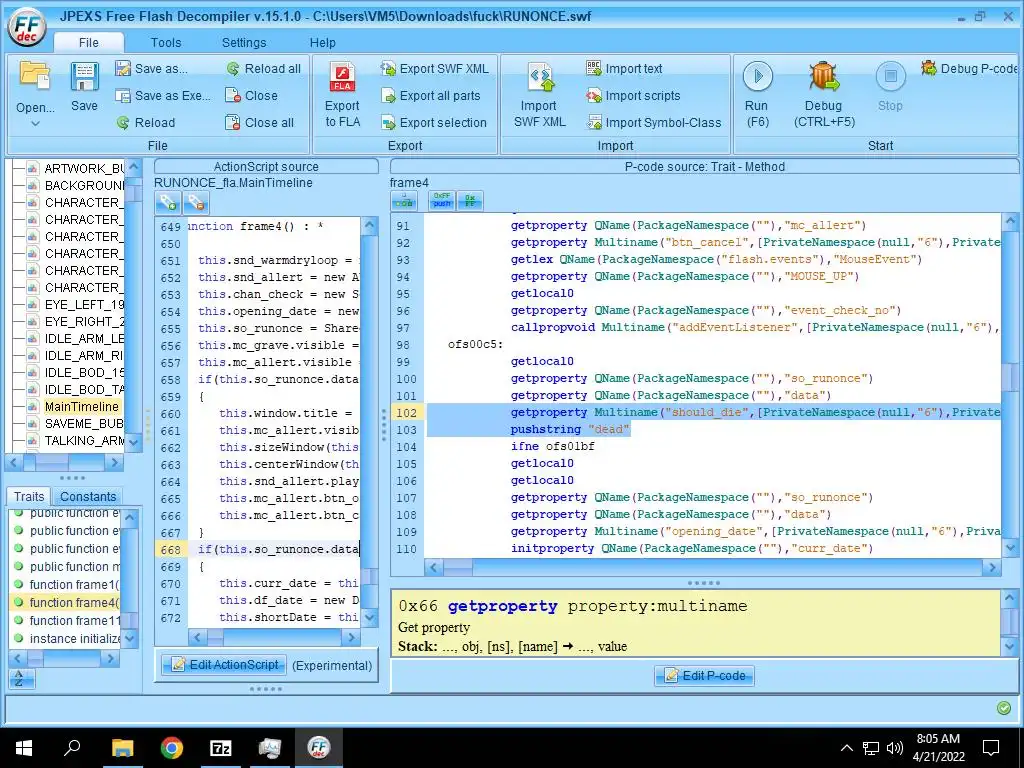The image size is (1024, 768).
Task: Switch to the Traits tab
Action: (29, 497)
